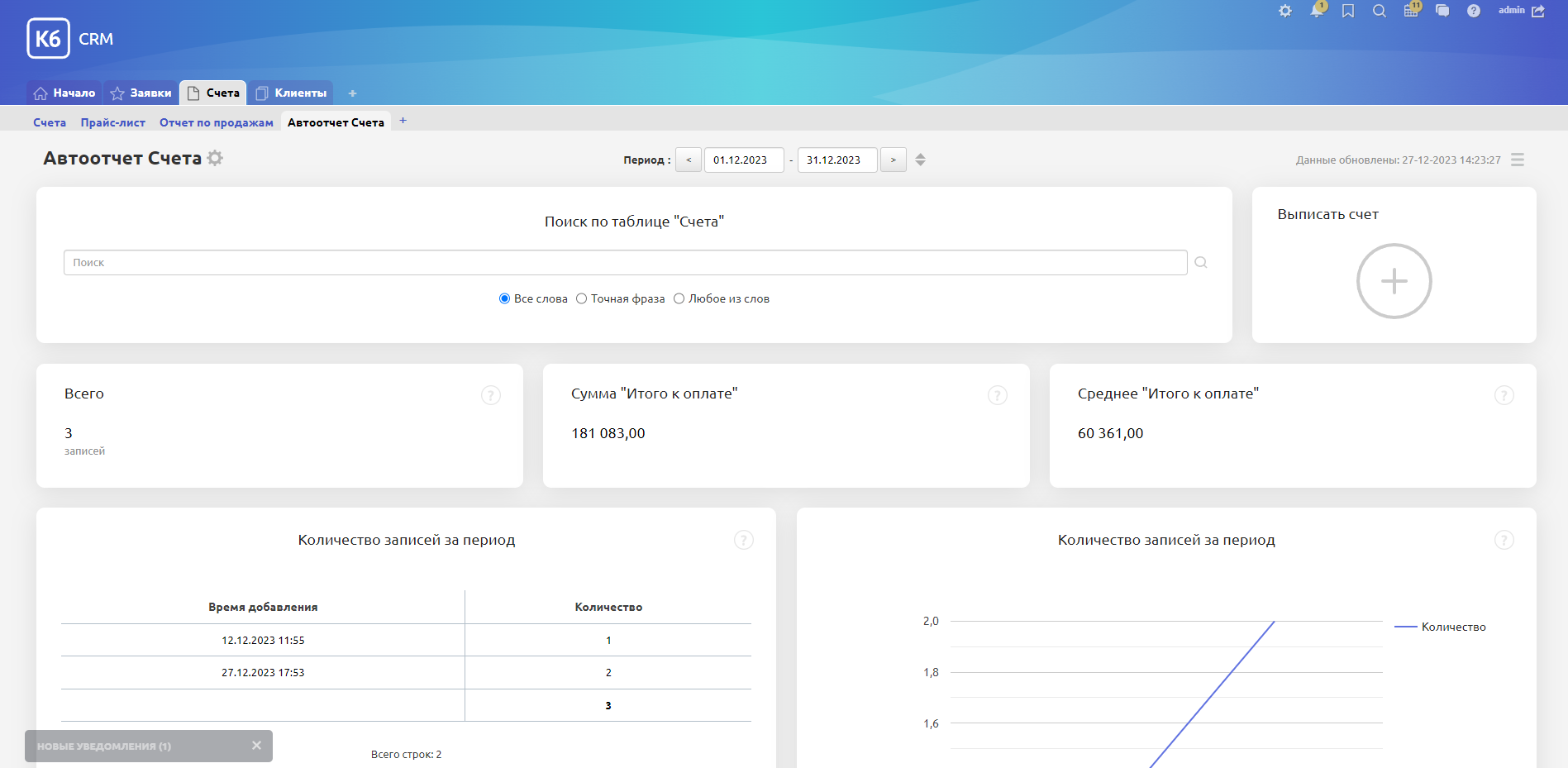Open report settings gear beside Автоотчет Счета
Viewport: 1568px width, 768px height.
[215, 158]
